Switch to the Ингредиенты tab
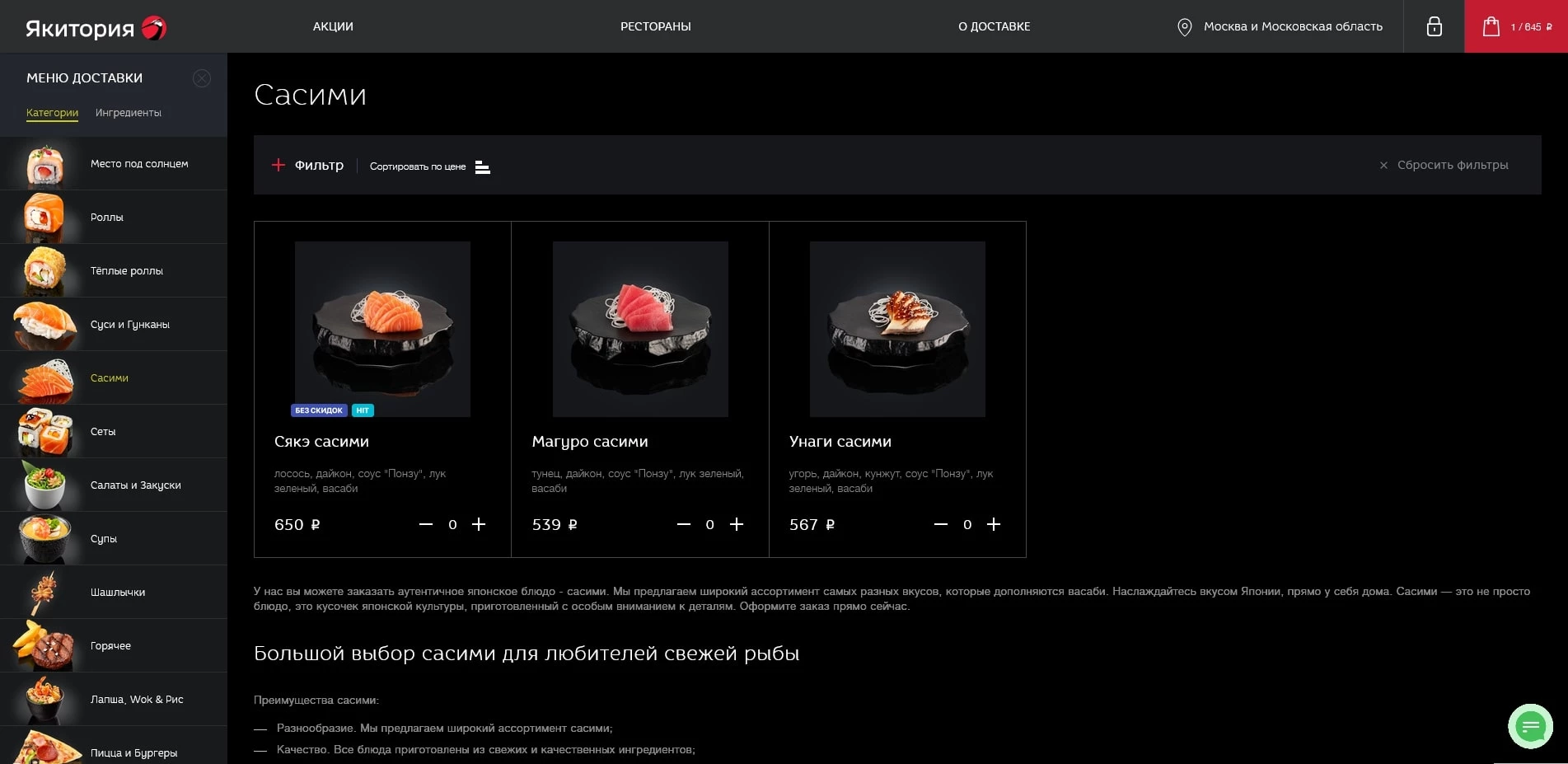Image resolution: width=1568 pixels, height=764 pixels. 128,113
